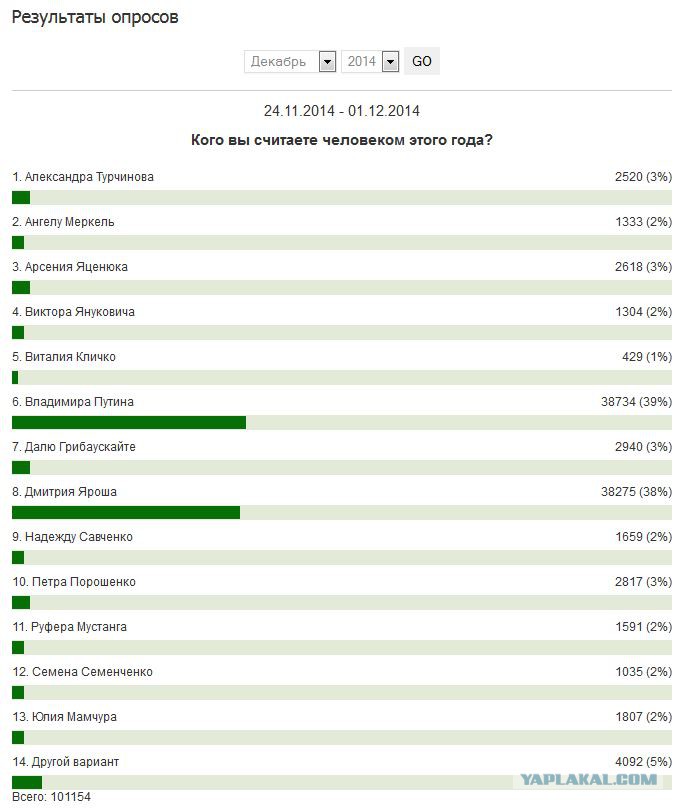Click the poll date range 24.11.2014 - 01.12.2014
The width and height of the screenshot is (683, 809).
(342, 111)
